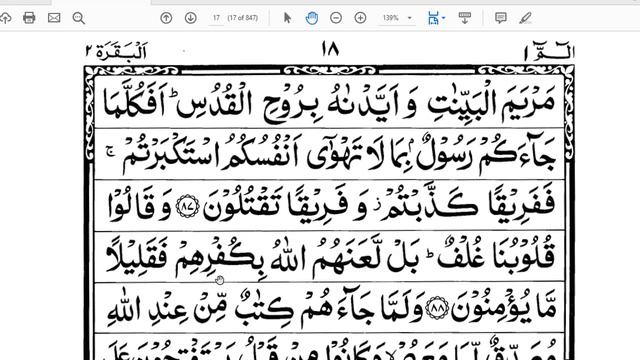
Task: Go to next page arrow
Action: [191, 18]
